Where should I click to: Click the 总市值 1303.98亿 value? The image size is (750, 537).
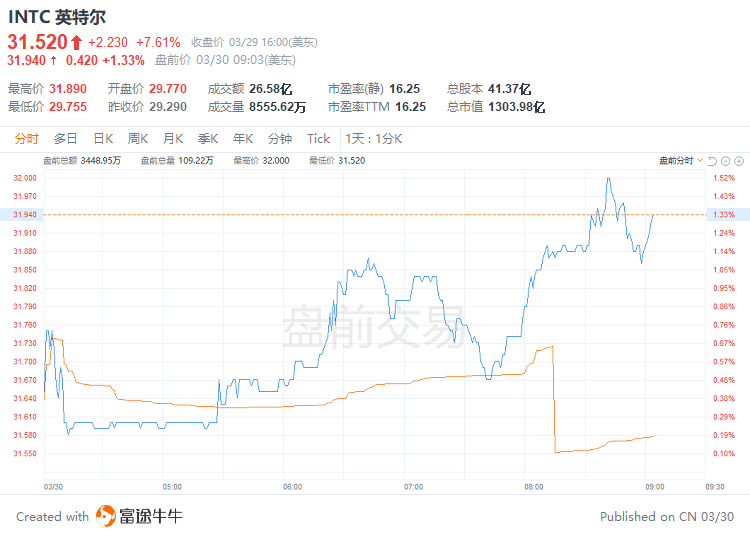[516, 107]
